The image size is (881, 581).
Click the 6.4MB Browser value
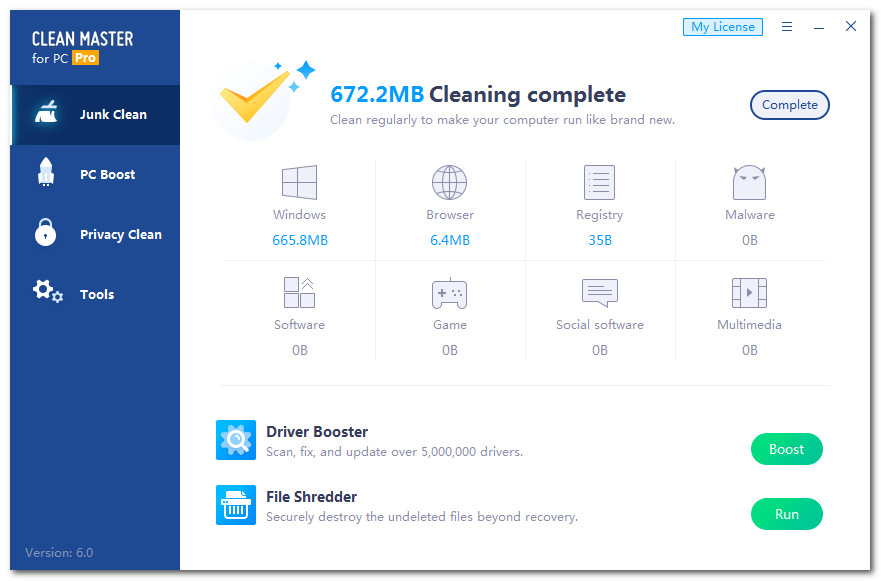449,240
